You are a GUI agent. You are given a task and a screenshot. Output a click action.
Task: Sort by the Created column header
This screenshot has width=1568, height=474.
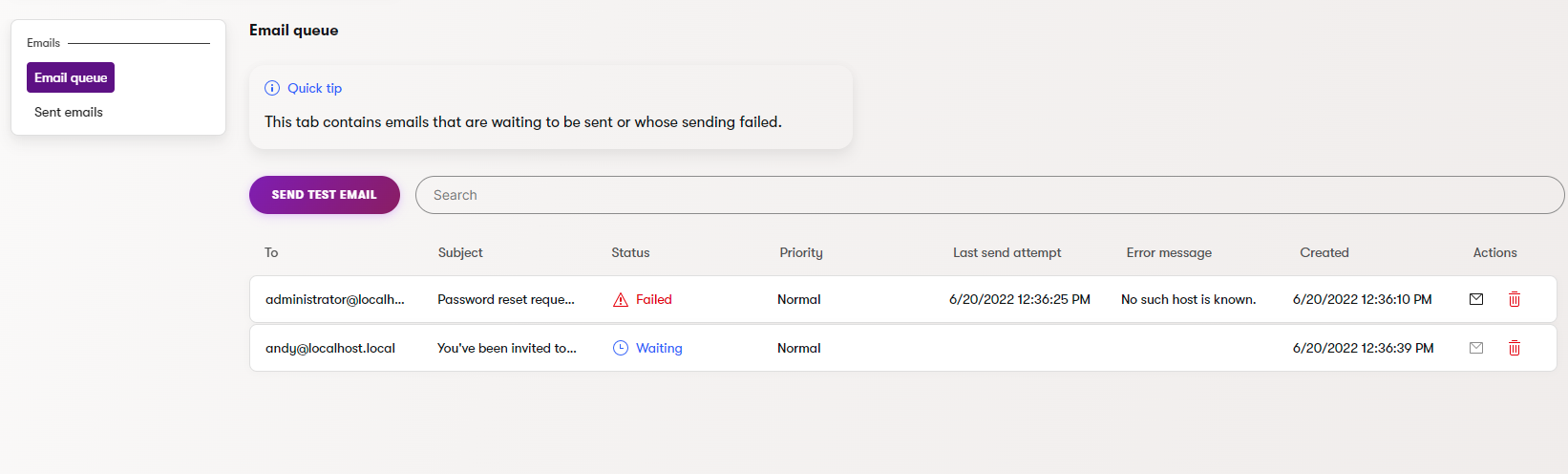point(1324,252)
